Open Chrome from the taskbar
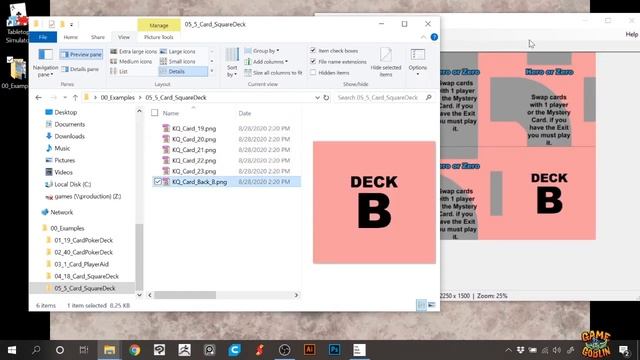 135,350
